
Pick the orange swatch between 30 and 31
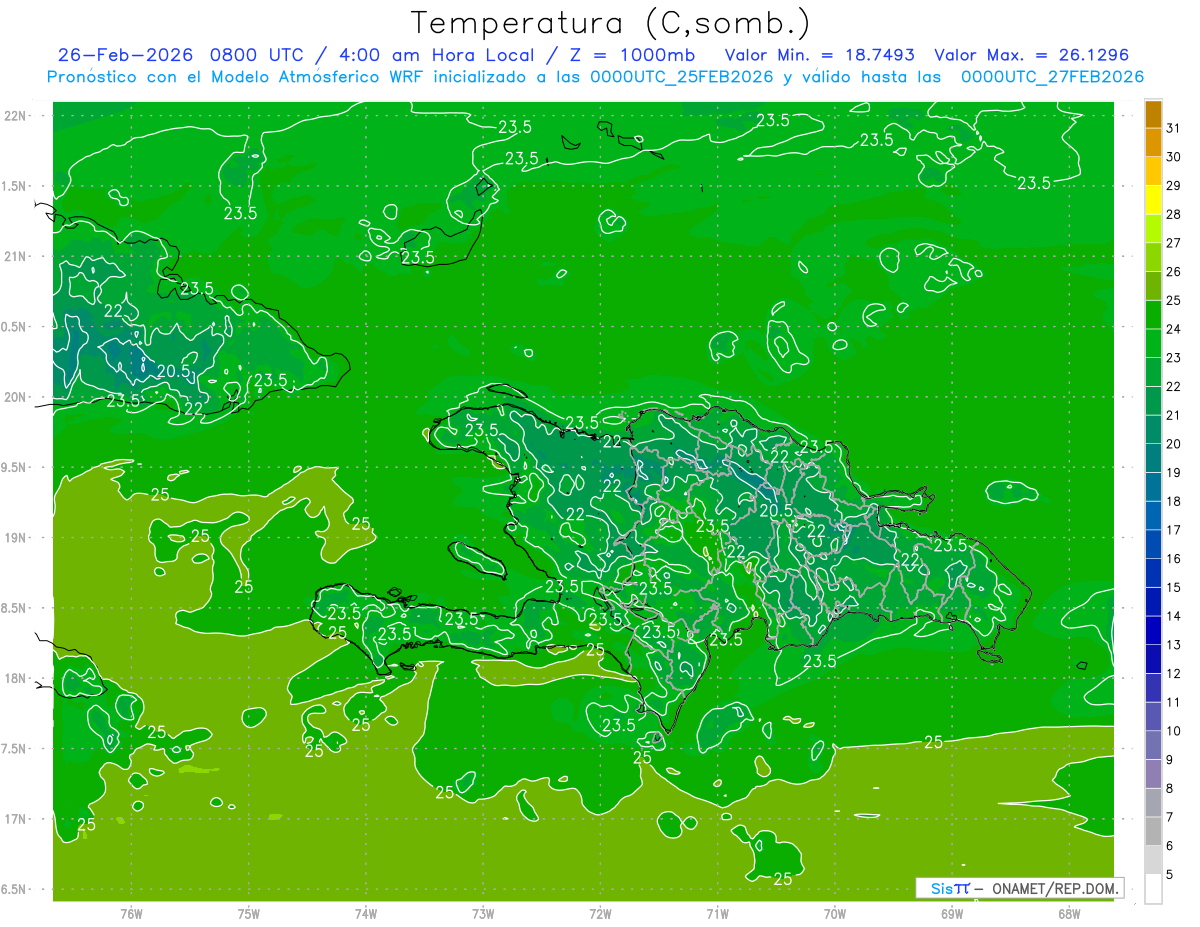(x=1153, y=143)
